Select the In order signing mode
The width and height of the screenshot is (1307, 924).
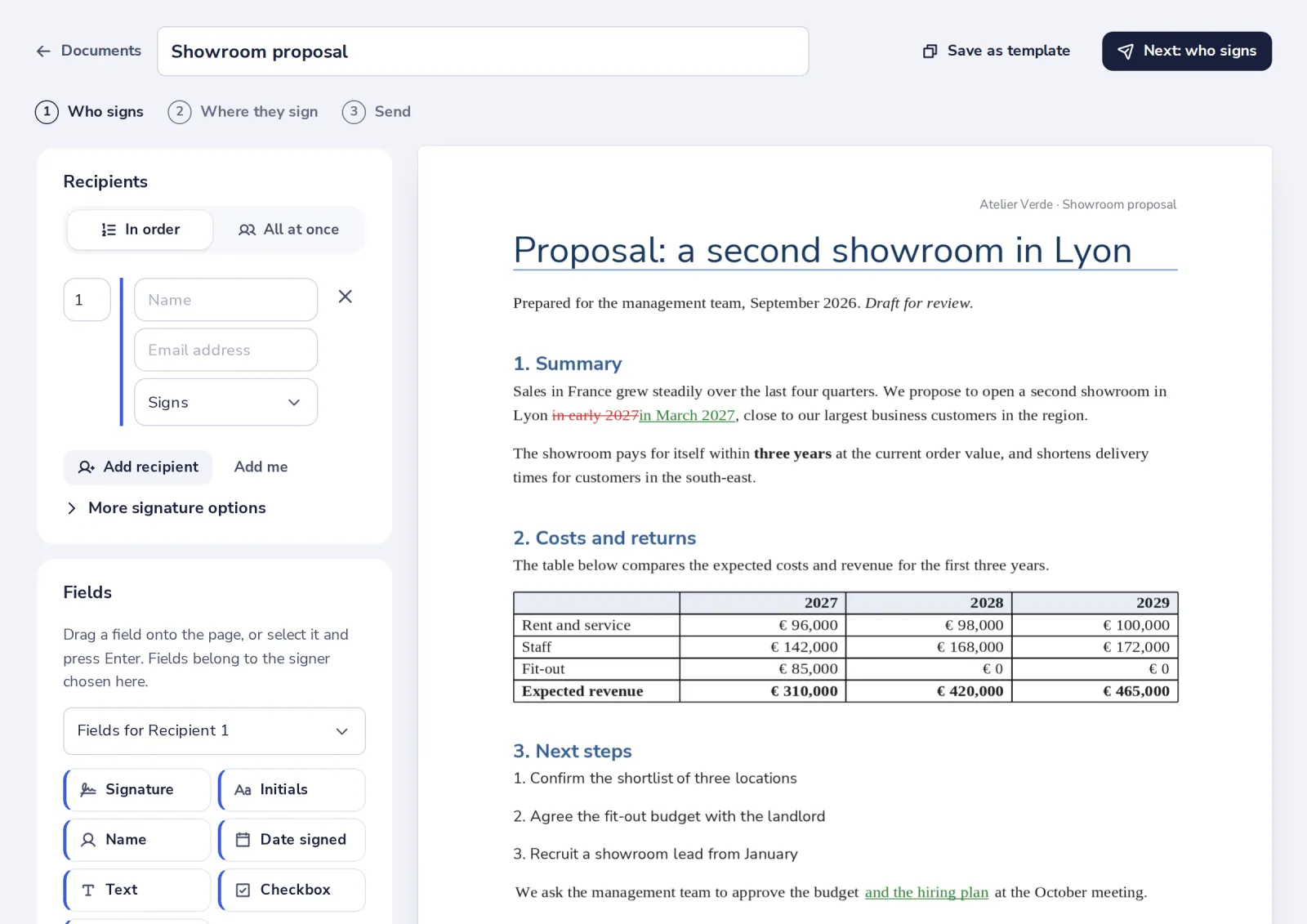(x=140, y=230)
